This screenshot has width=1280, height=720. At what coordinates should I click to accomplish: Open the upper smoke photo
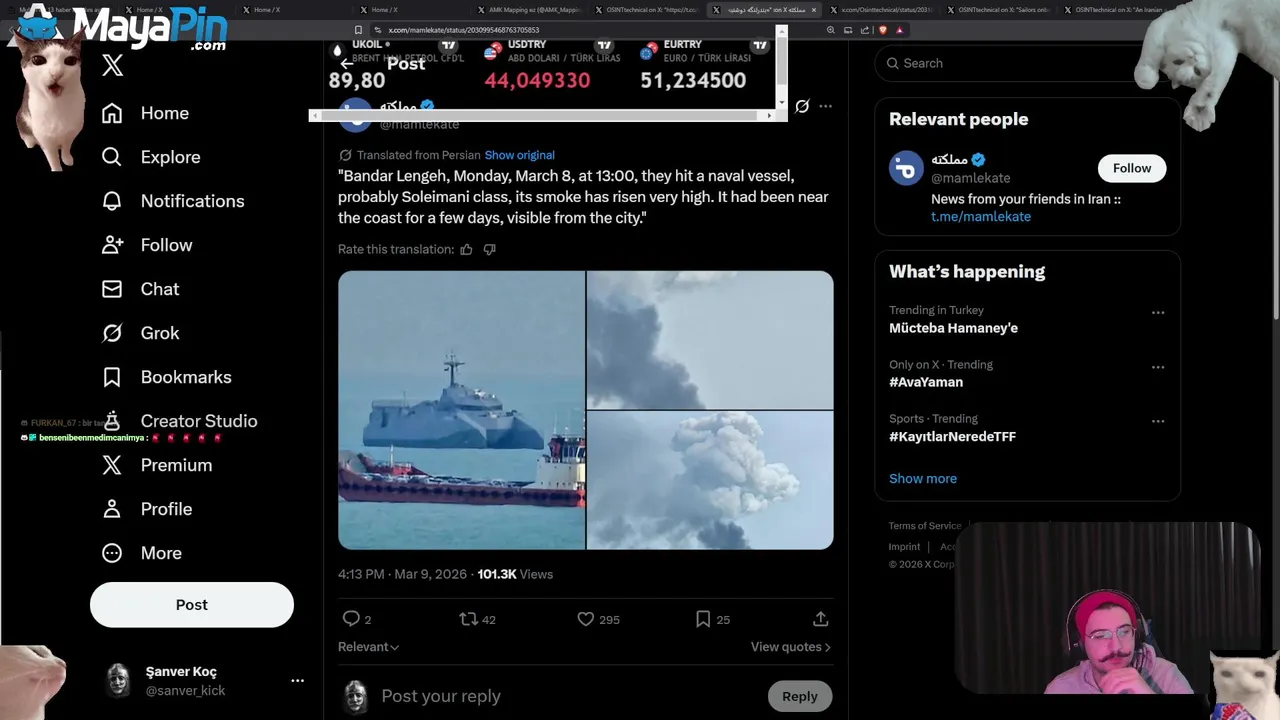click(710, 340)
